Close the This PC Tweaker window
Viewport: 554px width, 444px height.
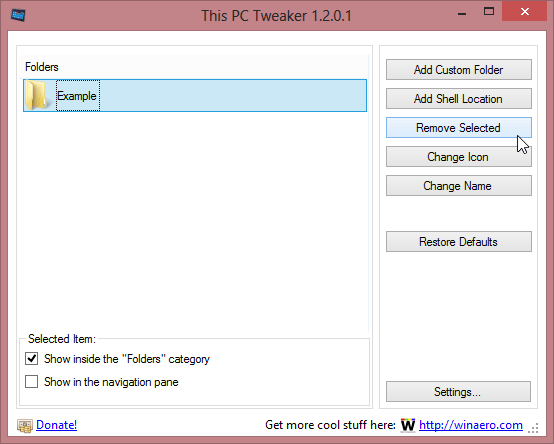coord(525,12)
